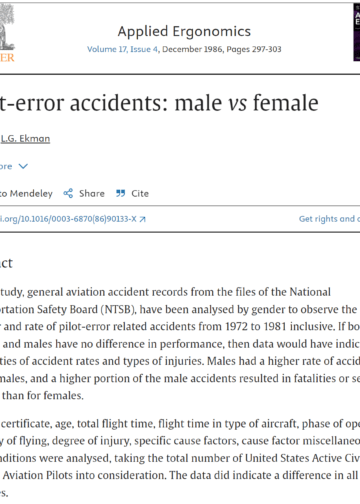Click the Elsevier tree logo
Viewport: 360px width, 504px height.
7,27
